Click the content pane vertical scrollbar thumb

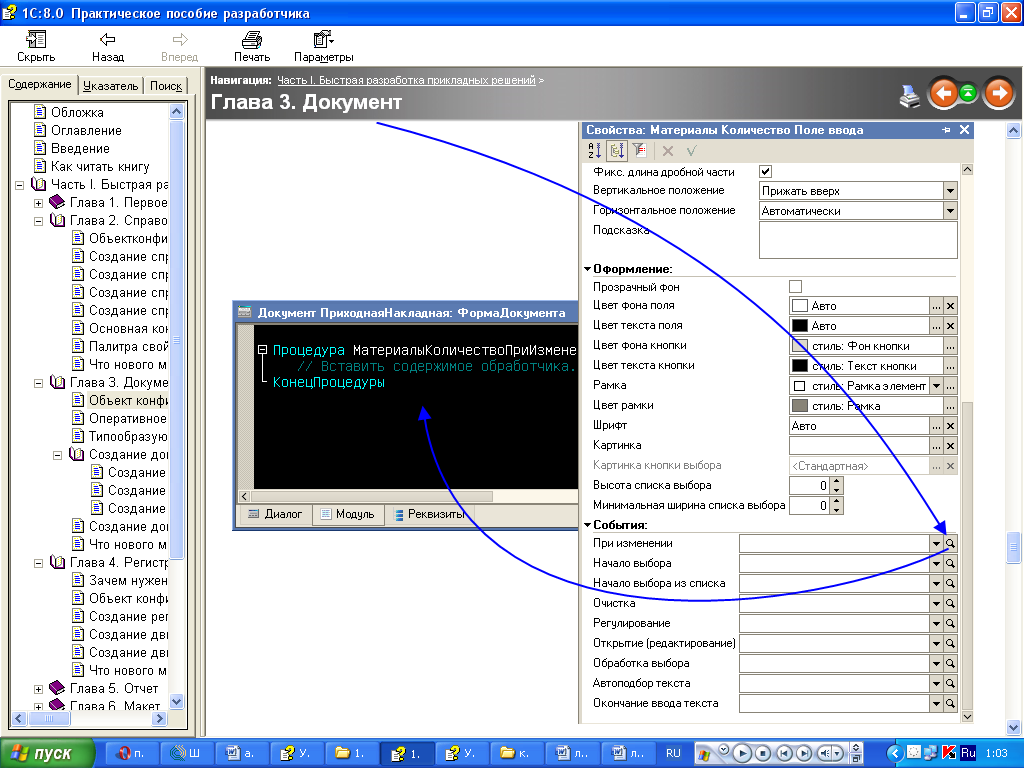[x=1014, y=545]
